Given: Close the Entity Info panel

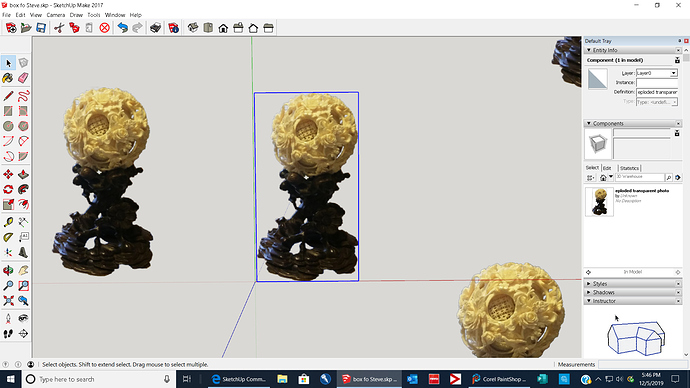Looking at the screenshot, I should 678,50.
